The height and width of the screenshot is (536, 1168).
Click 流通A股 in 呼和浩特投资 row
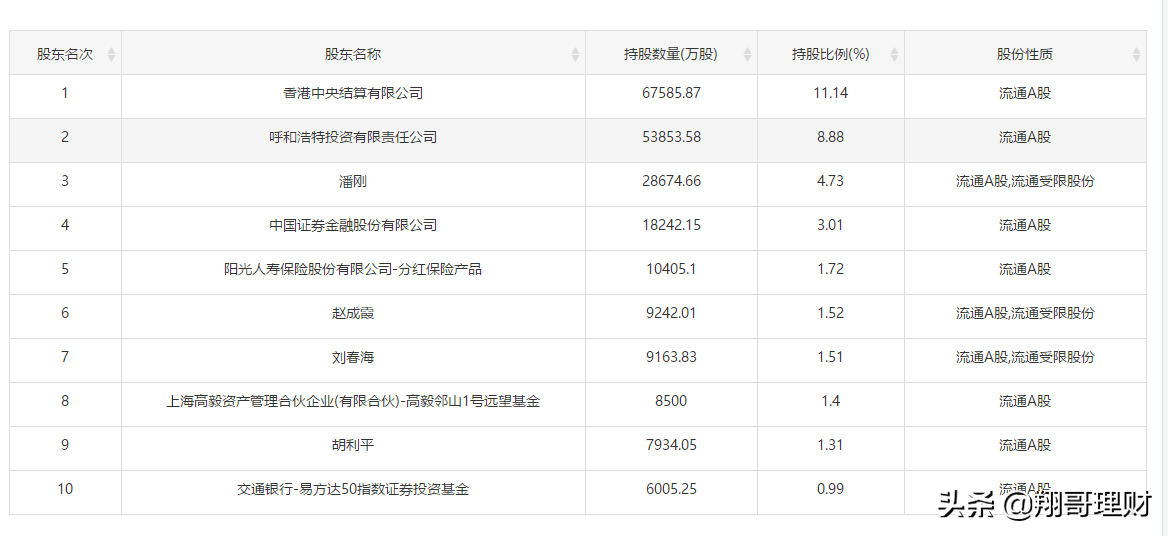[x=1025, y=137]
